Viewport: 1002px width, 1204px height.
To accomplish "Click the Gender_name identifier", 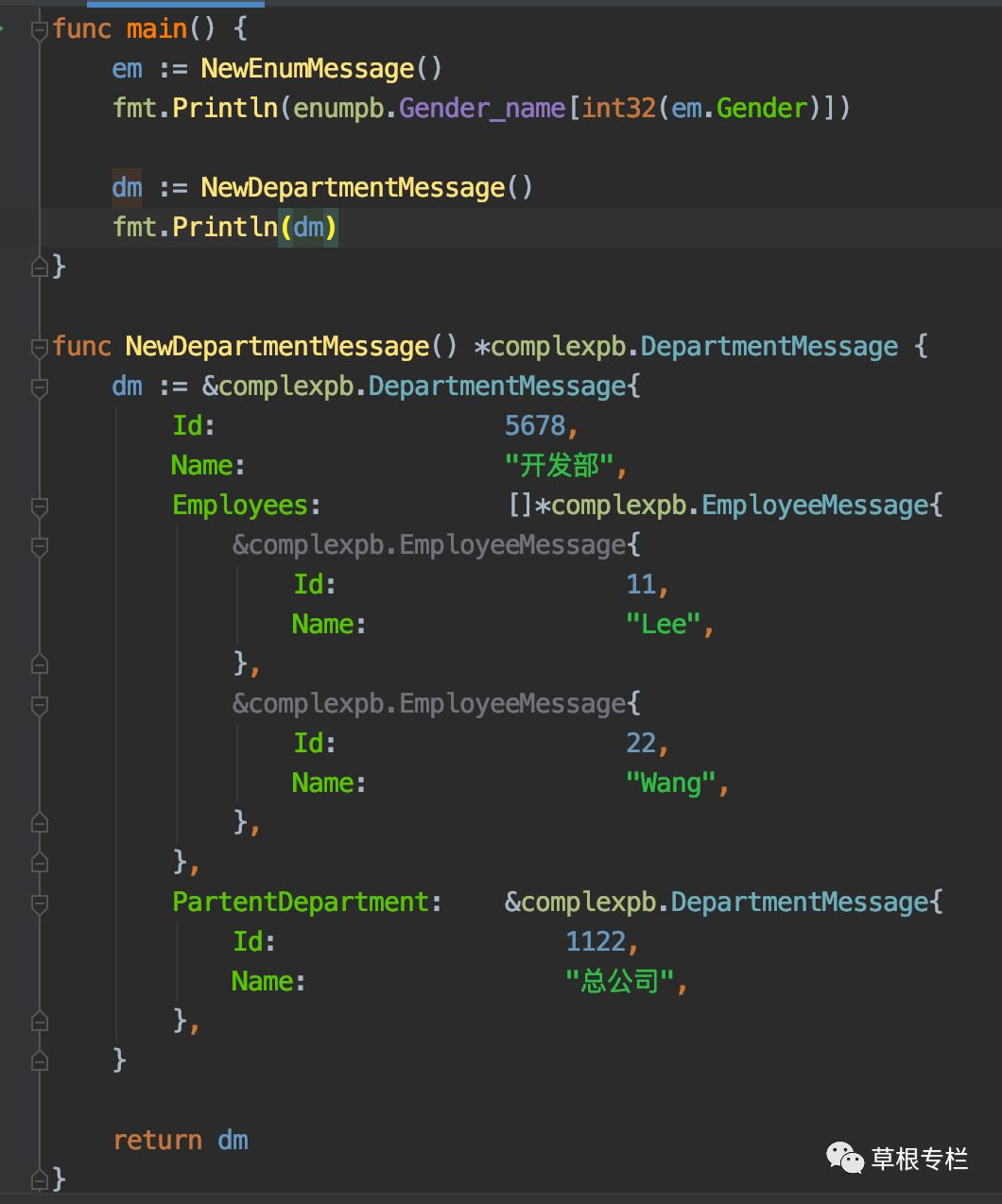I will point(482,109).
